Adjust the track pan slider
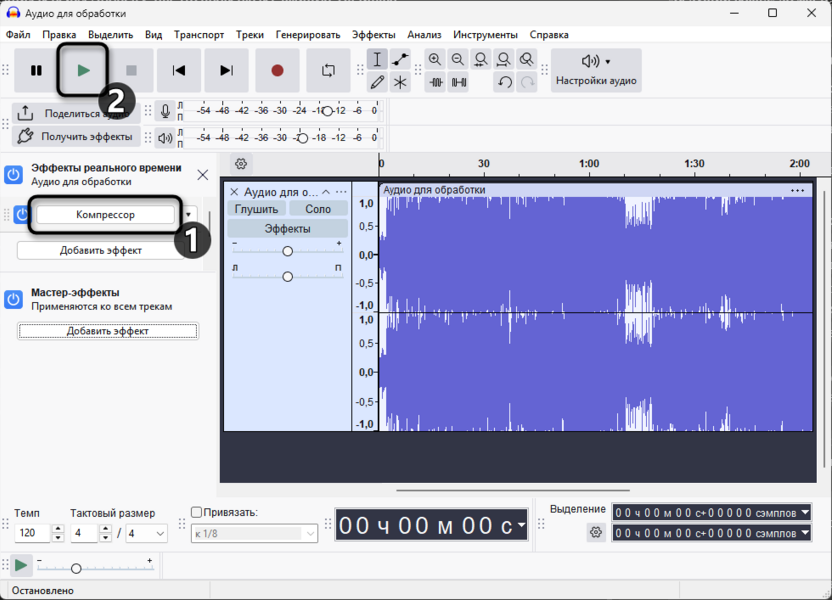Screen dimensions: 832x600 coord(287,276)
